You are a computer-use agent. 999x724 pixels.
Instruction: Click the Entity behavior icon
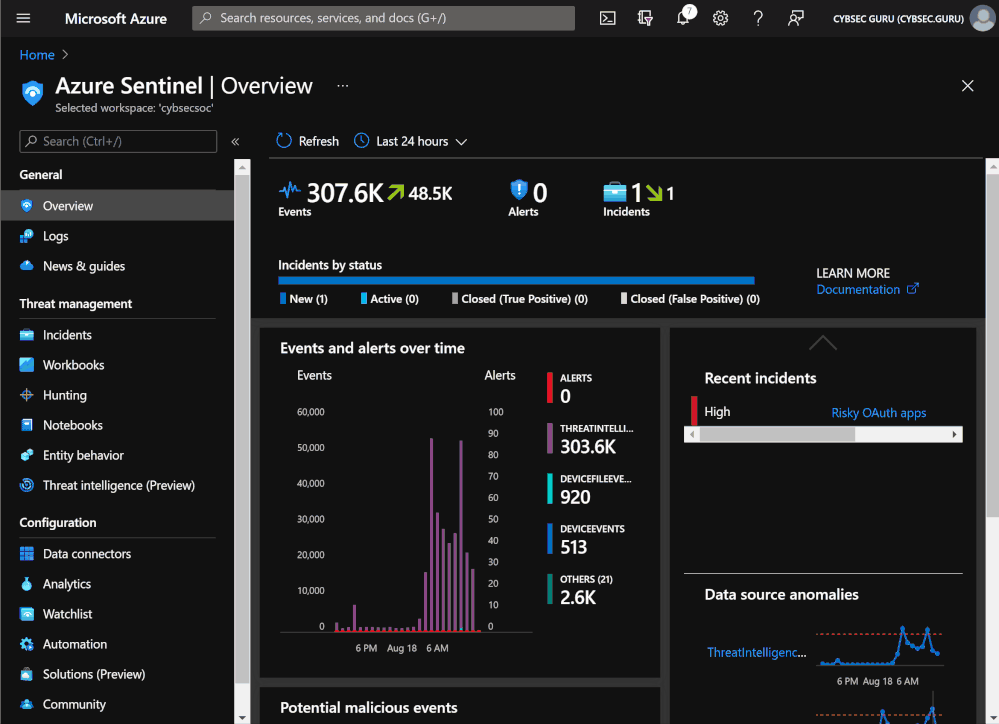[x=27, y=455]
